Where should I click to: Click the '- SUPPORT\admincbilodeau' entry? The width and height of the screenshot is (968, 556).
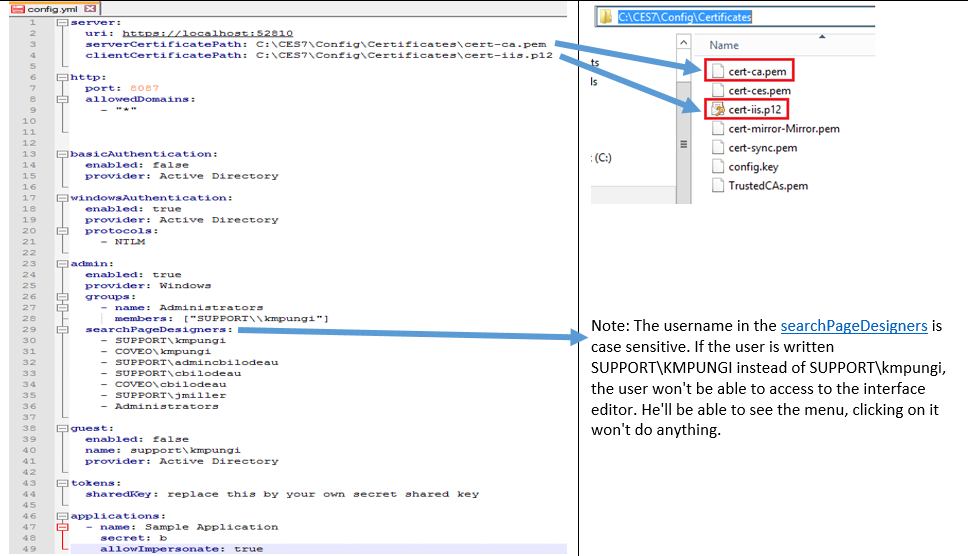(190, 362)
